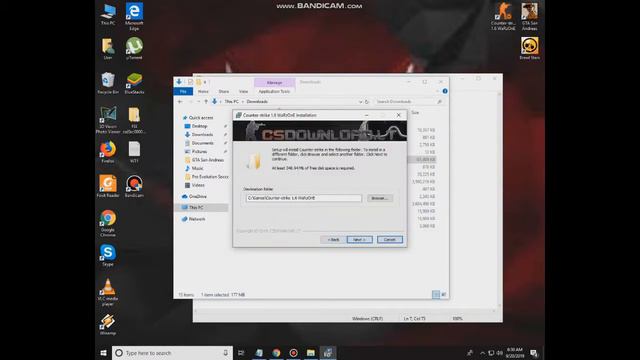The width and height of the screenshot is (640, 360).
Task: Edit the Destination folder path field
Action: coord(303,198)
